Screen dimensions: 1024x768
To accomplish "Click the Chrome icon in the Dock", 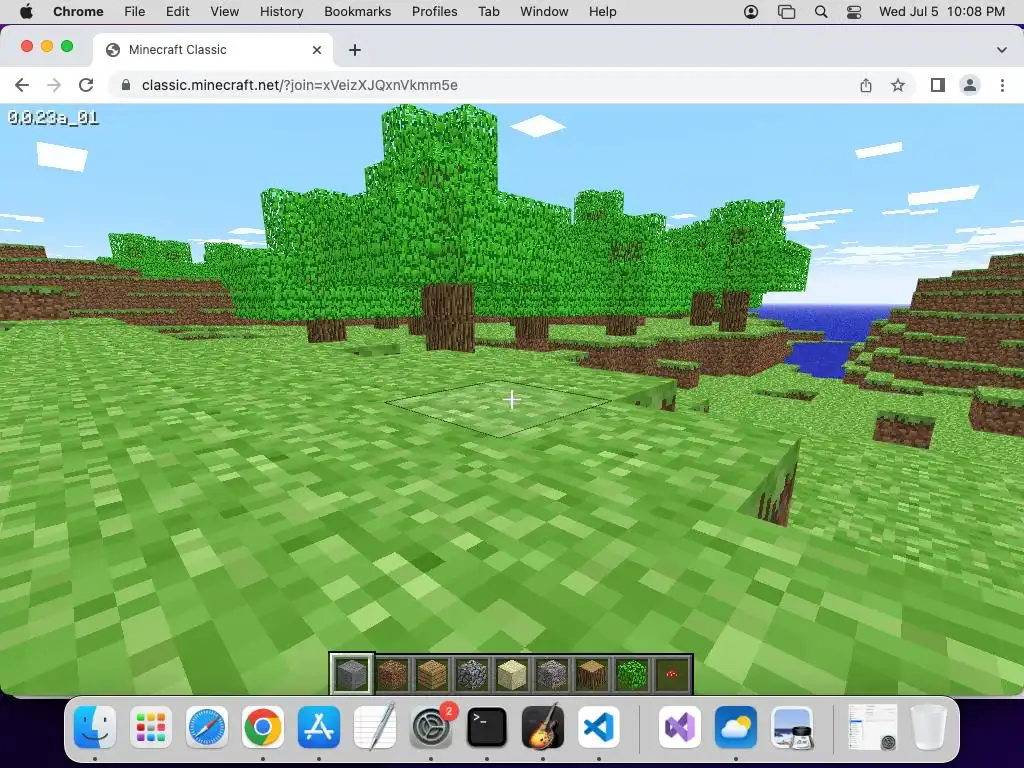I will coord(263,727).
